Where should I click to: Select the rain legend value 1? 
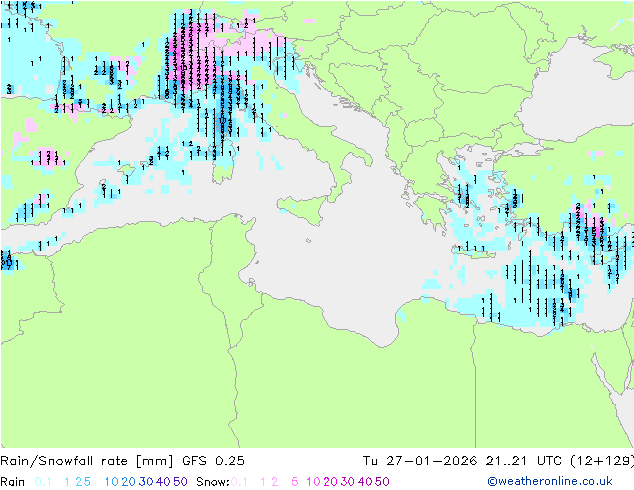[67, 482]
